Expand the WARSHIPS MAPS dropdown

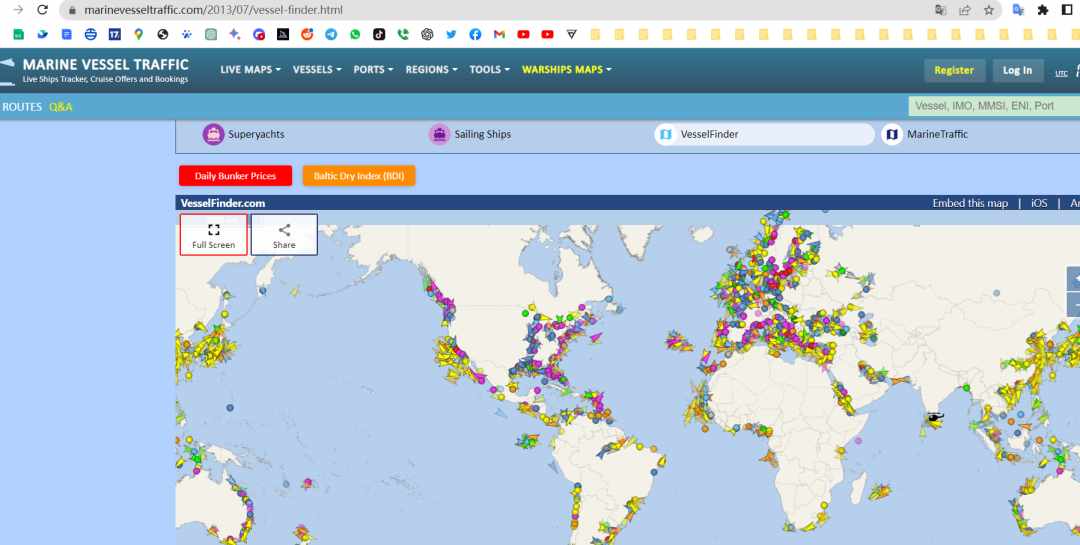[567, 70]
